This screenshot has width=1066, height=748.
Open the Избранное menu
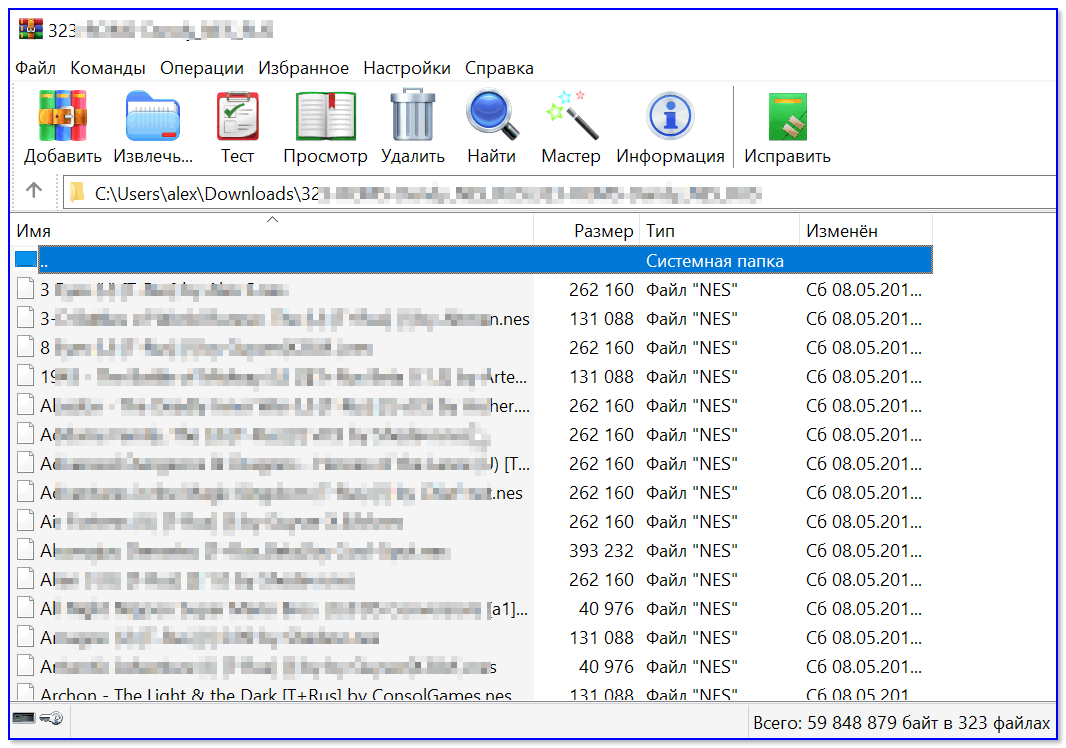[303, 68]
